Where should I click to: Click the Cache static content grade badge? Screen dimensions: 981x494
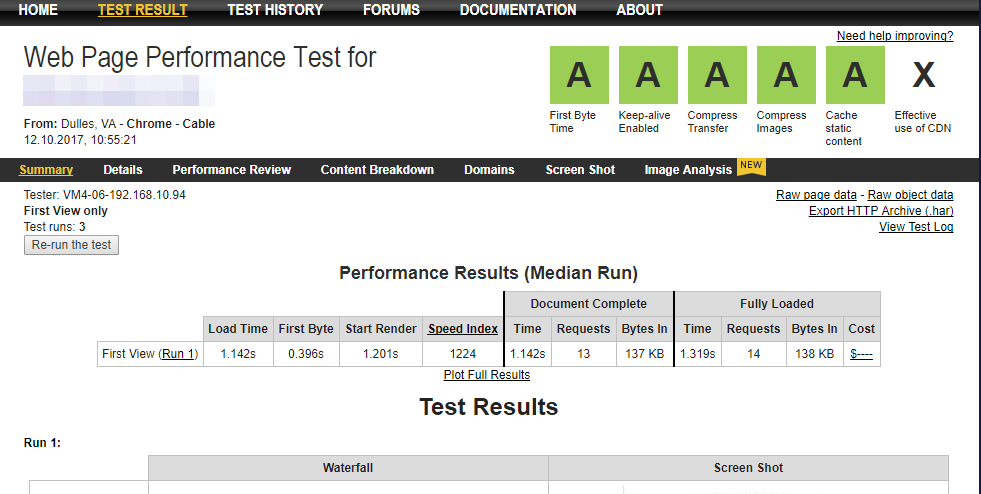pos(854,75)
